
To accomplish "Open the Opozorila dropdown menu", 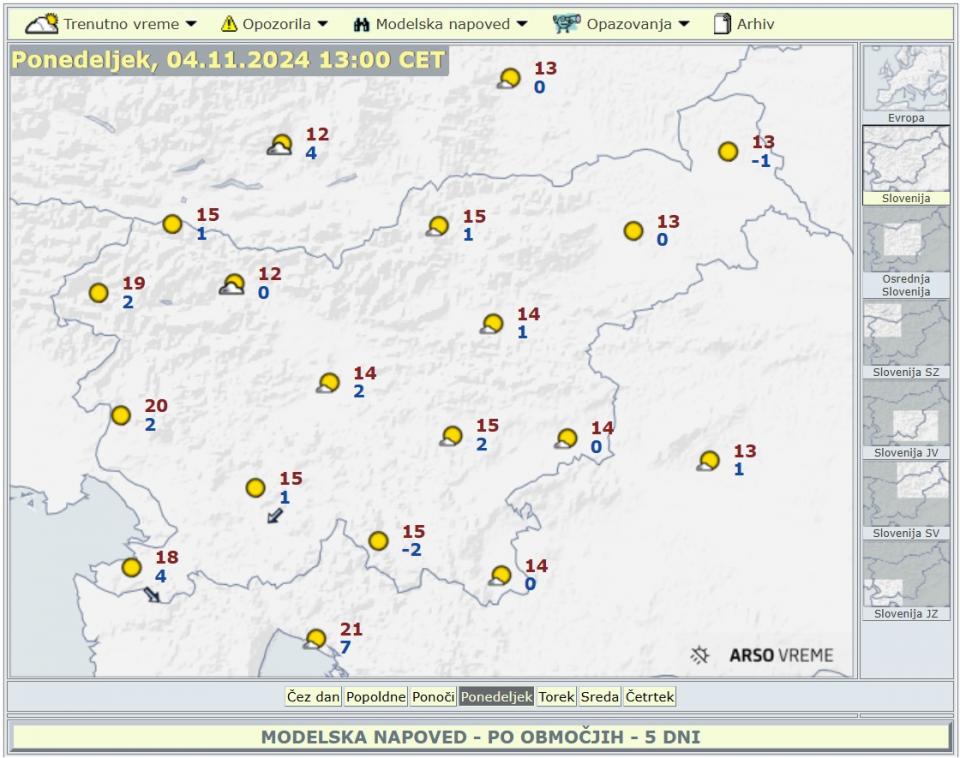I will 285,23.
